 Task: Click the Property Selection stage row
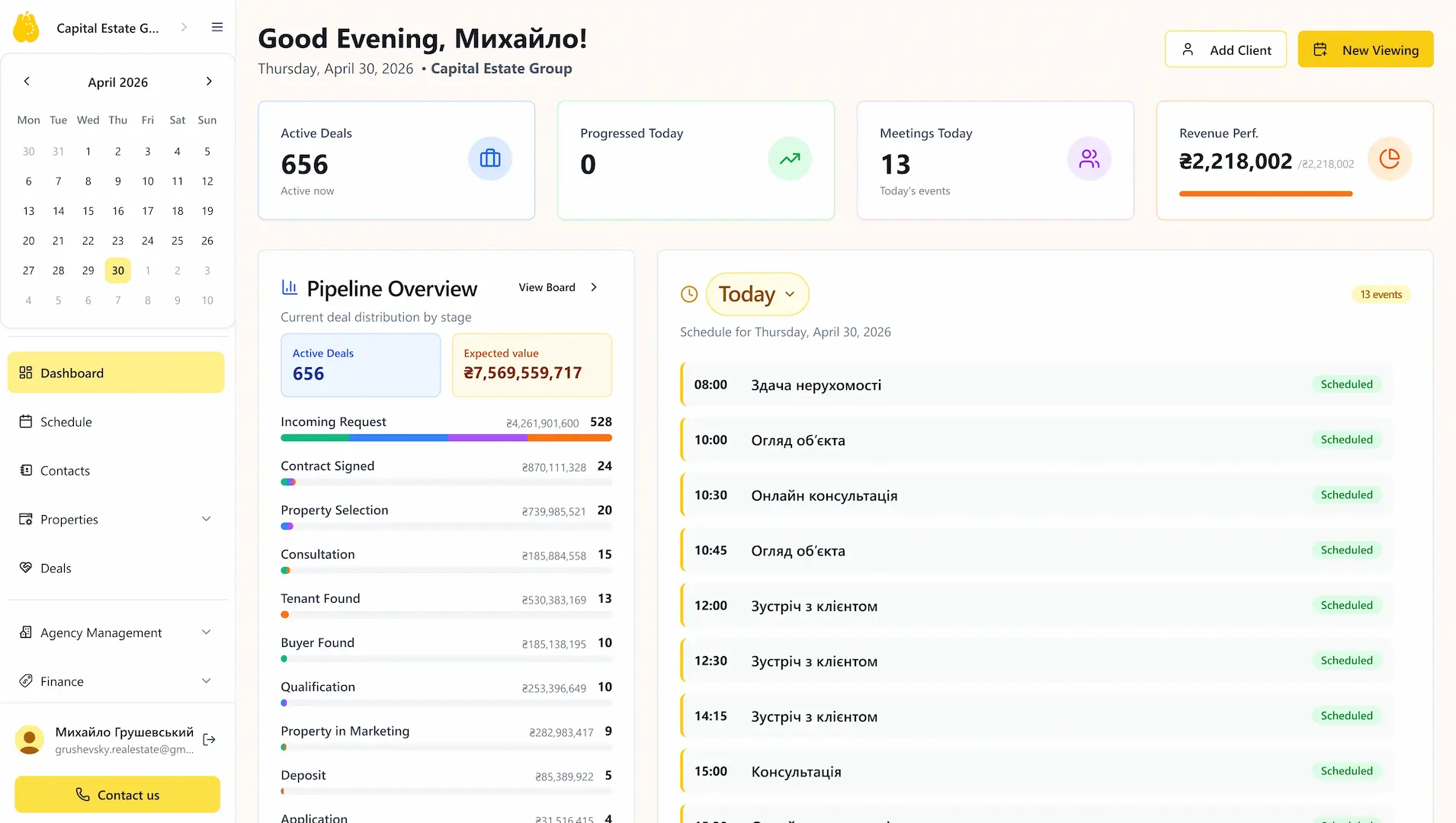(x=446, y=517)
